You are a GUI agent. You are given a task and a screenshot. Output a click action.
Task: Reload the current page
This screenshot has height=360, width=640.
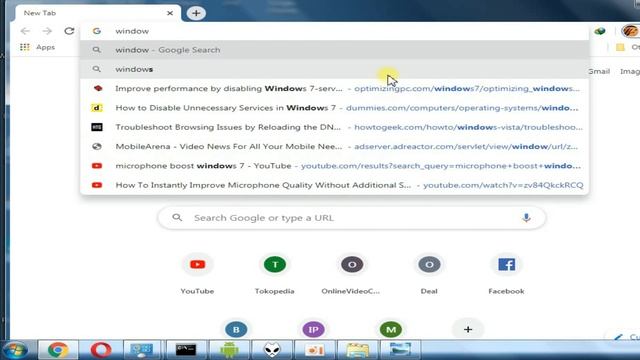pos(69,31)
